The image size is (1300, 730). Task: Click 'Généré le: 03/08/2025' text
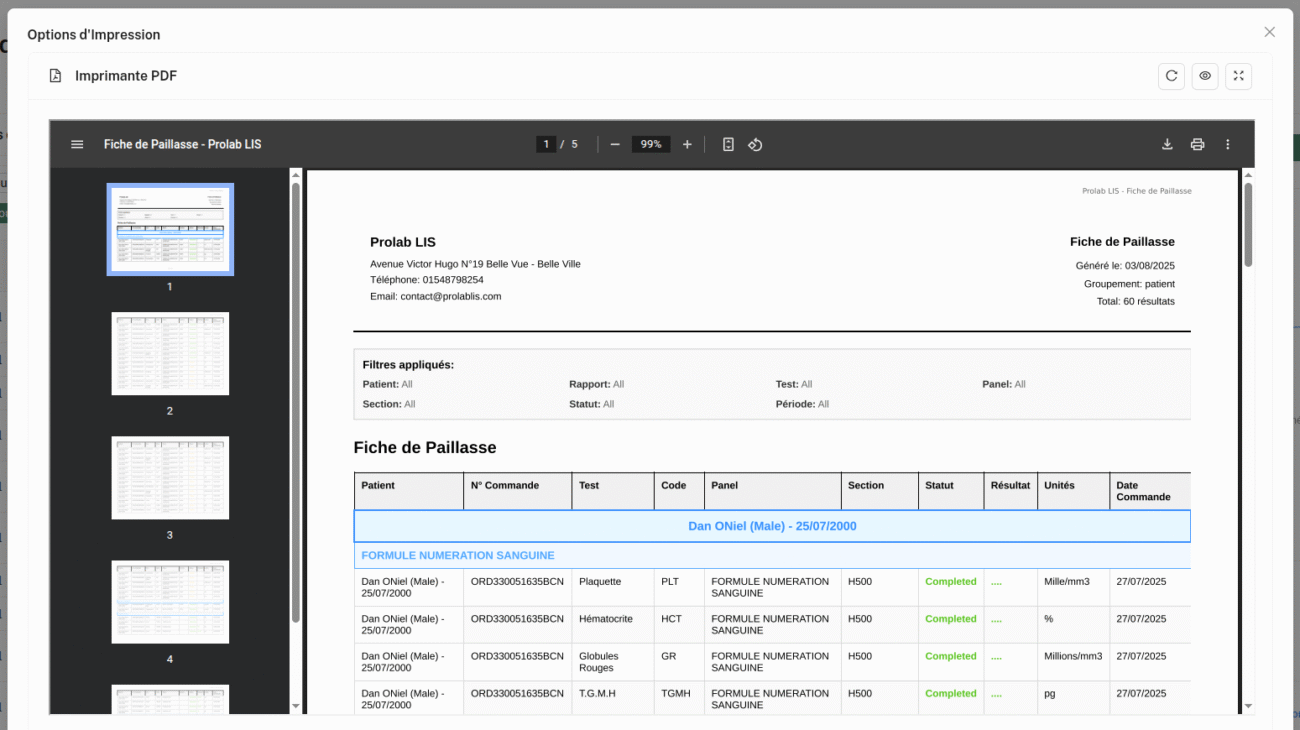pyautogui.click(x=1125, y=266)
